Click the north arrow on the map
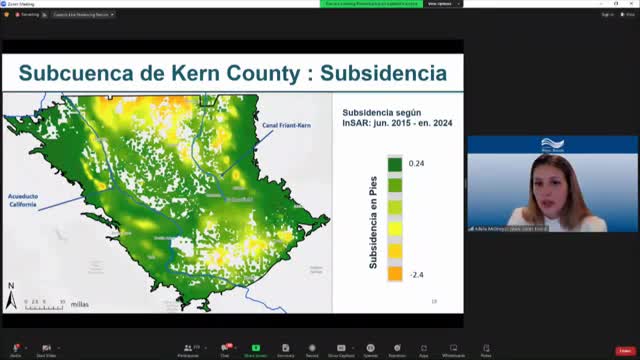 click(x=11, y=296)
